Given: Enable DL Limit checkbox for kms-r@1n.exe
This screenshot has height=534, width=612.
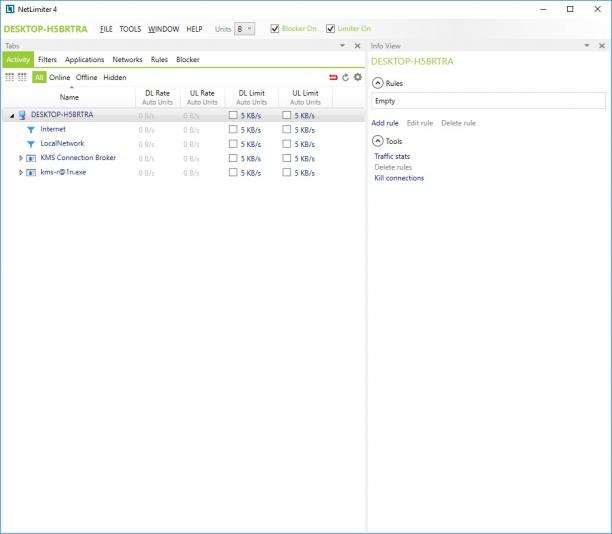Looking at the screenshot, I should coord(233,172).
